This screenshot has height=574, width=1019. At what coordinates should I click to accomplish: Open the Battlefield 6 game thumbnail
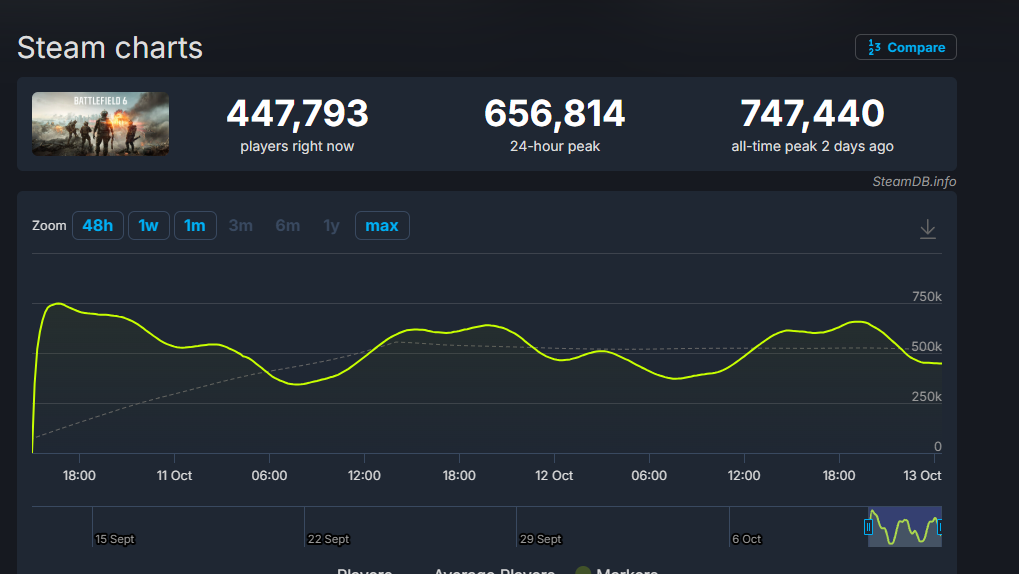pyautogui.click(x=101, y=124)
